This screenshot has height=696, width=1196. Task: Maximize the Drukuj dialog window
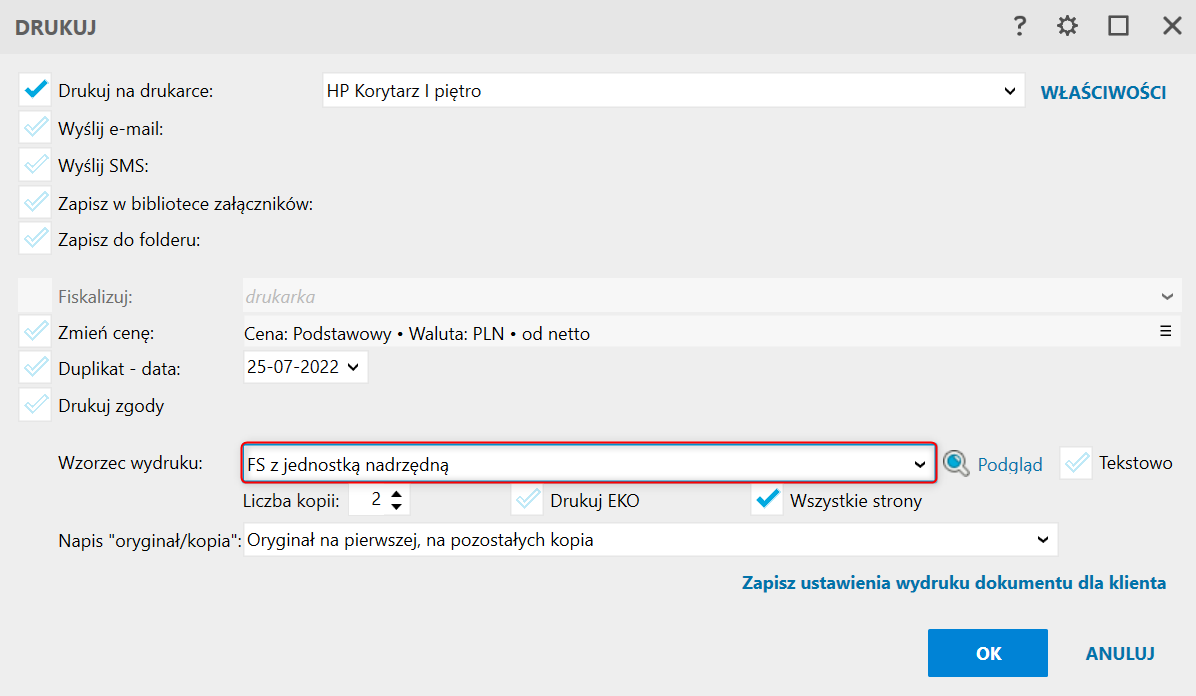click(x=1118, y=27)
